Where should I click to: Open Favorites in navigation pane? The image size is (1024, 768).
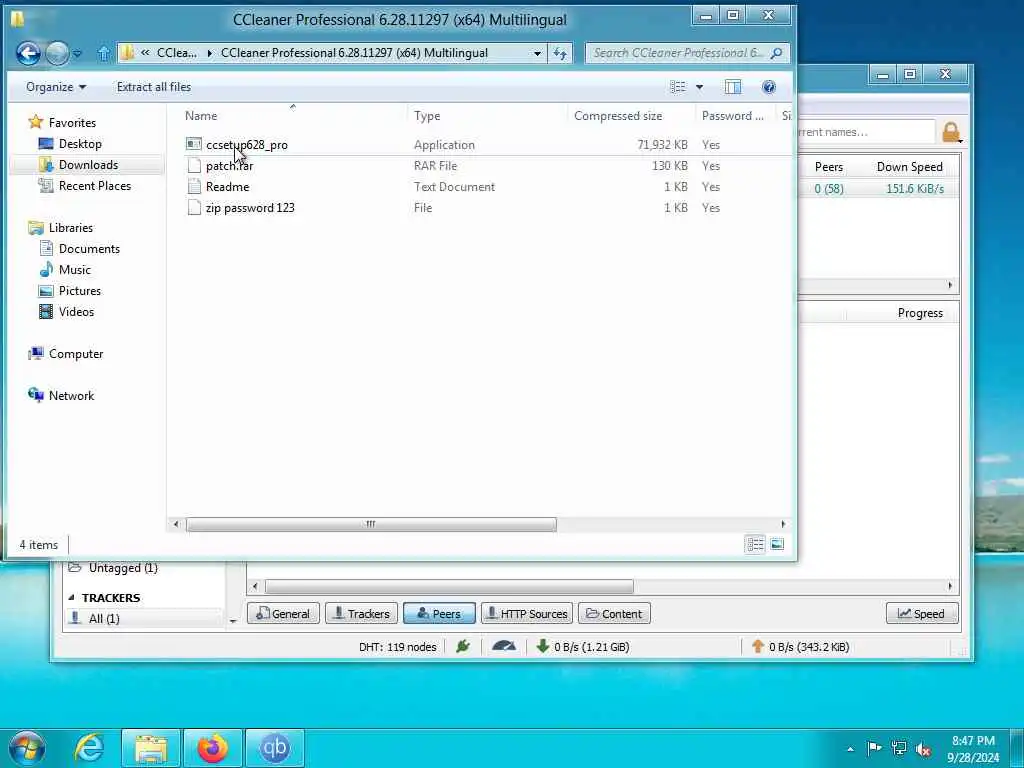[72, 122]
